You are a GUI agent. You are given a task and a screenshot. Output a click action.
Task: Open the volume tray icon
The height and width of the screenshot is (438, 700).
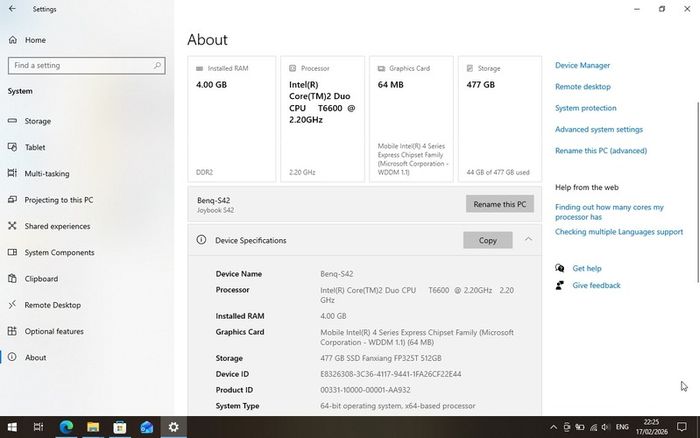coord(605,427)
